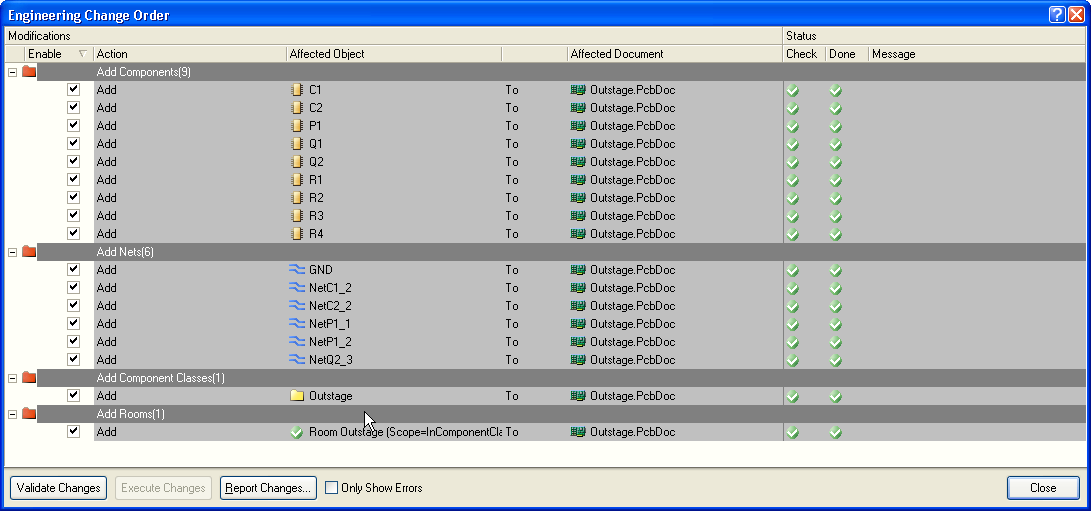The image size is (1091, 511).
Task: Collapse the Add Components(9) group
Action: [x=12, y=72]
